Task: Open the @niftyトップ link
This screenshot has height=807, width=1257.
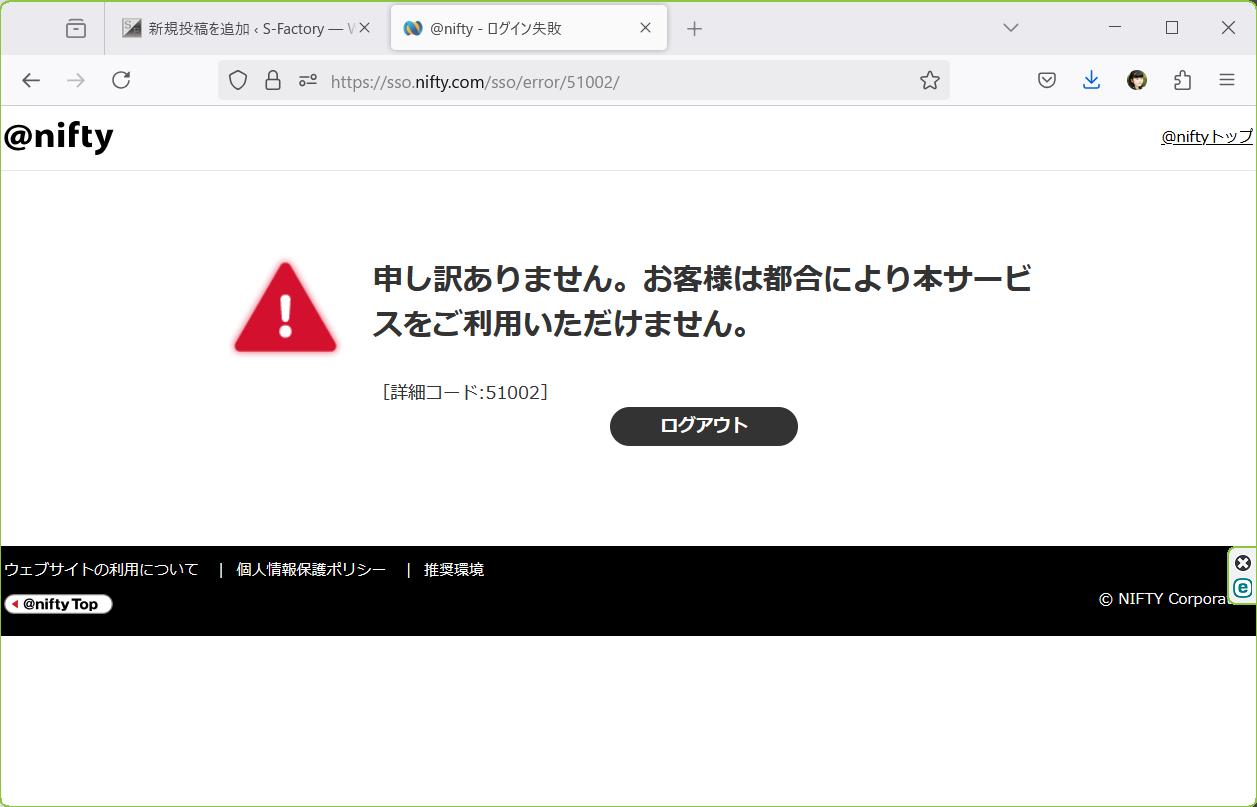Action: [x=1206, y=137]
